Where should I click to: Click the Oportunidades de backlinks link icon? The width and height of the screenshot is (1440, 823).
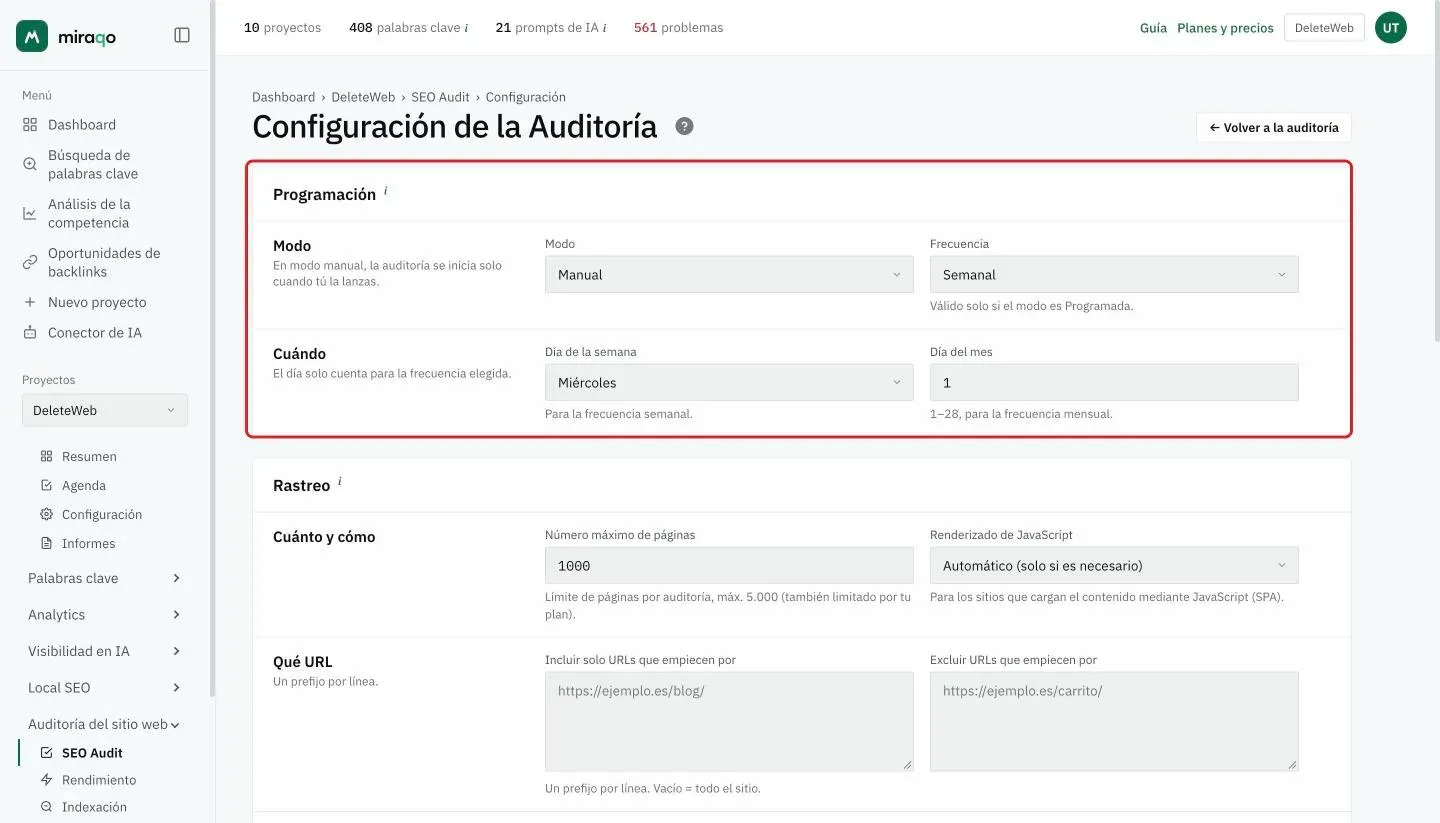pyautogui.click(x=30, y=262)
